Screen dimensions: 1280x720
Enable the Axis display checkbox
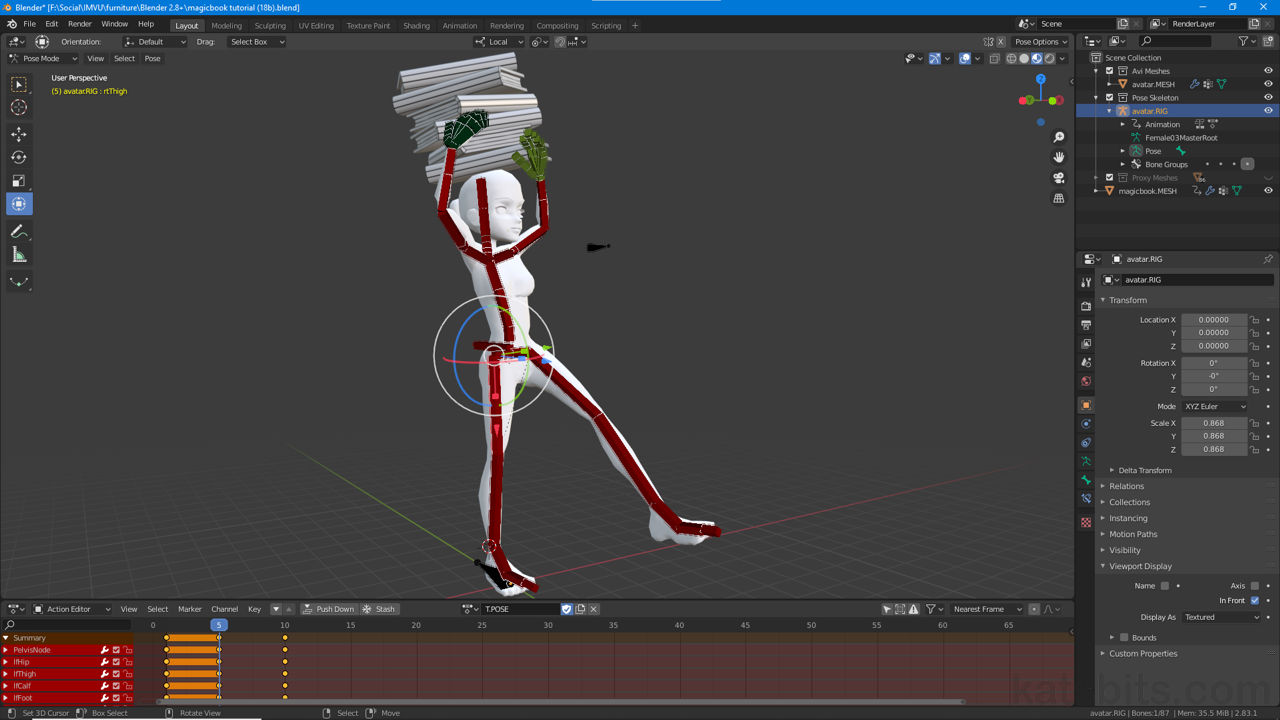pos(1255,586)
